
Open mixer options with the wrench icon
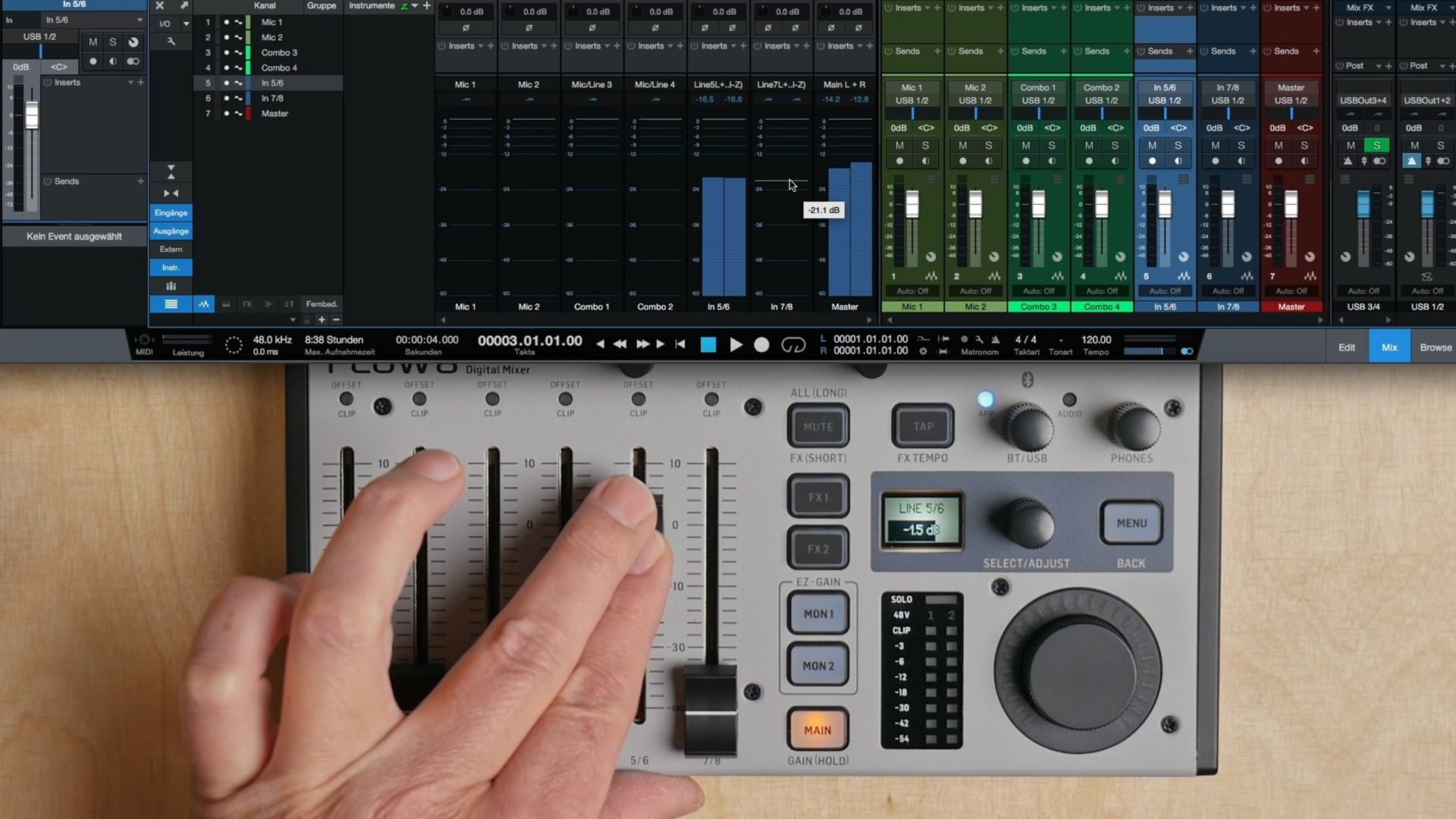pyautogui.click(x=171, y=42)
